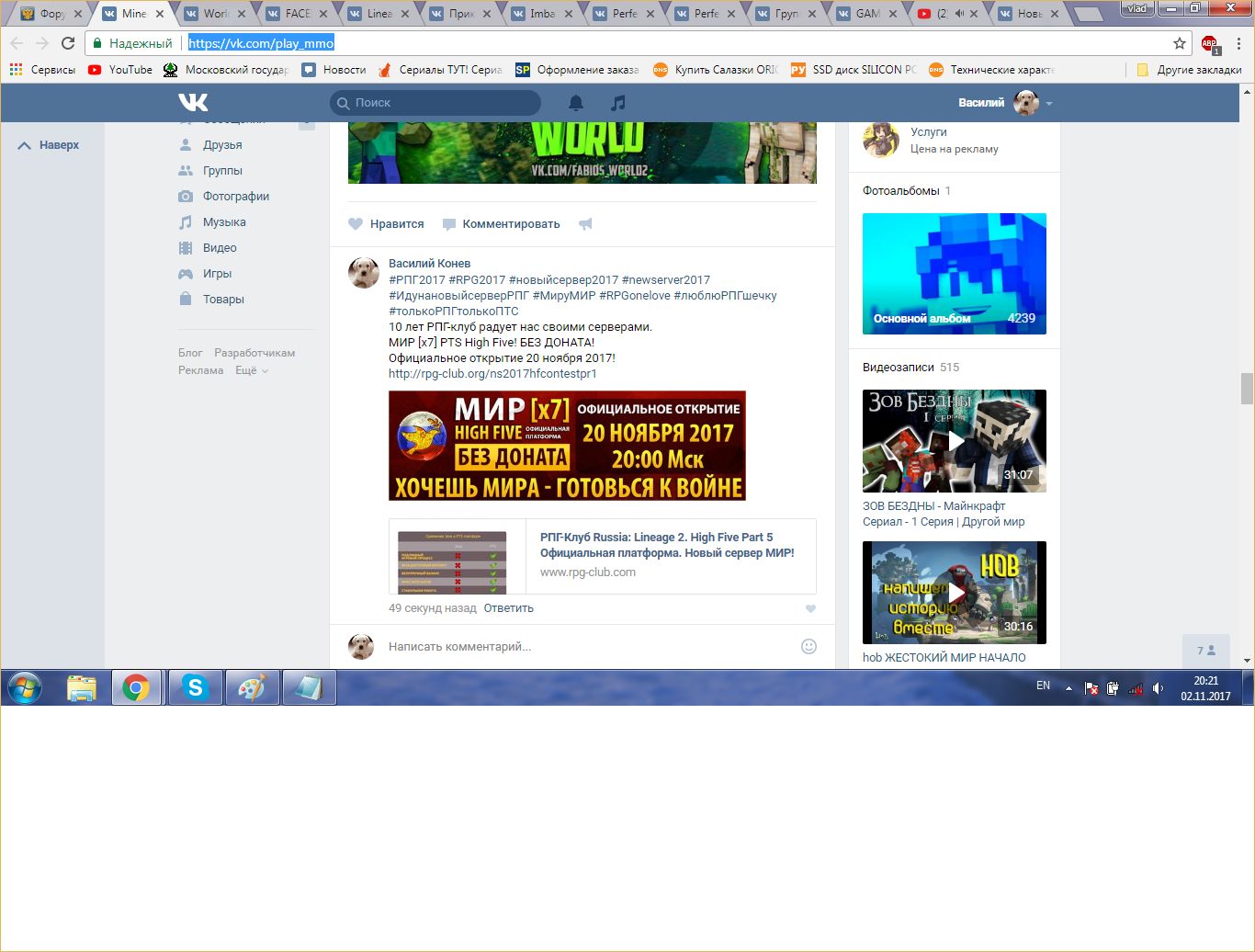Open Paint from the taskbar
This screenshot has width=1255, height=952.
tap(252, 687)
